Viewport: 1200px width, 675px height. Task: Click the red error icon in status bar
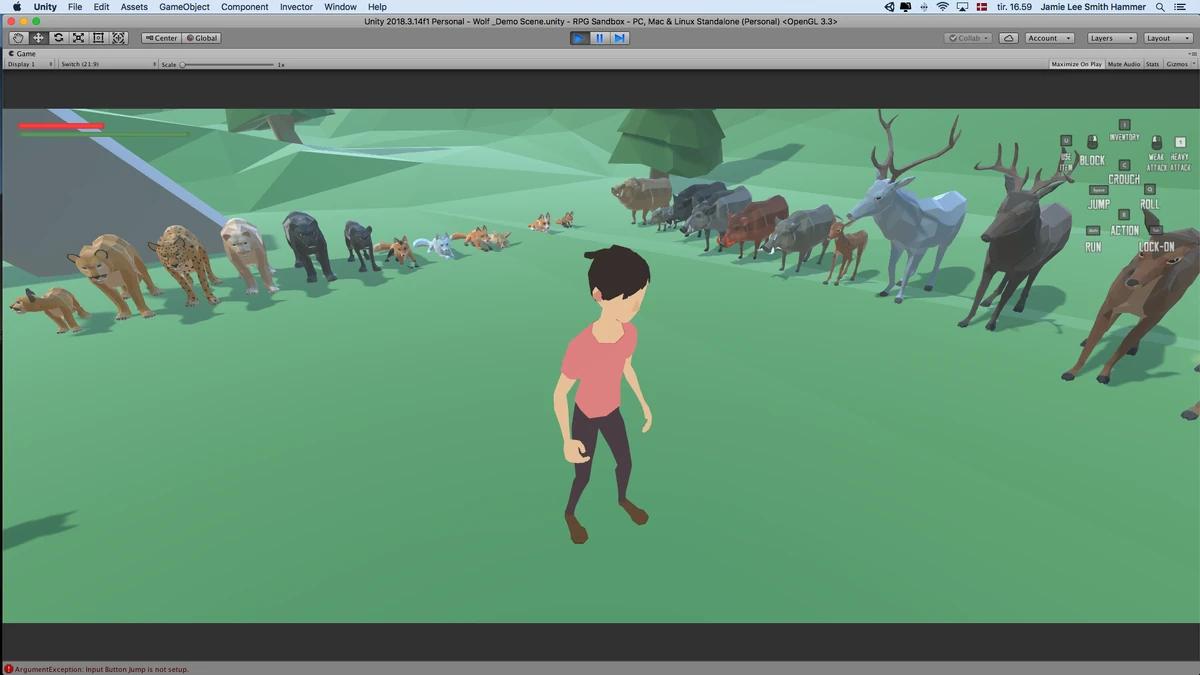click(x=8, y=669)
